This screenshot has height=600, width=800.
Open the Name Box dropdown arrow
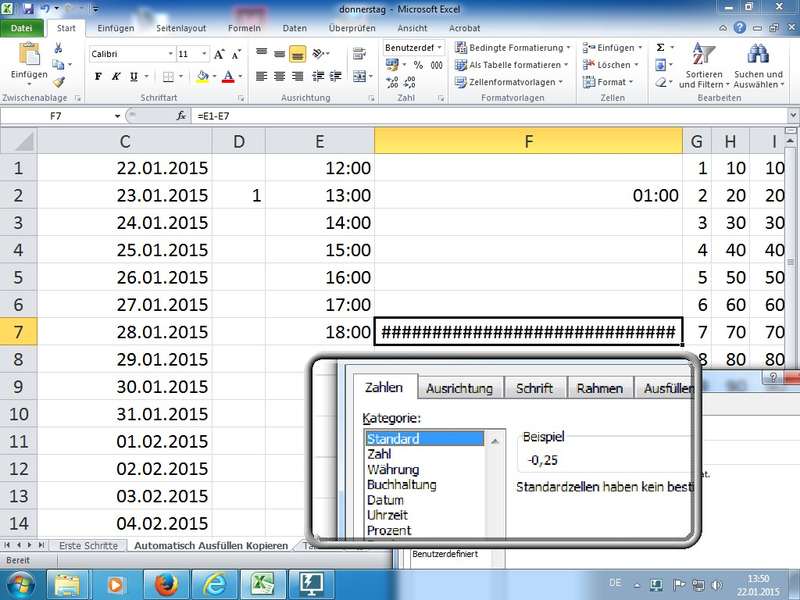pos(117,116)
